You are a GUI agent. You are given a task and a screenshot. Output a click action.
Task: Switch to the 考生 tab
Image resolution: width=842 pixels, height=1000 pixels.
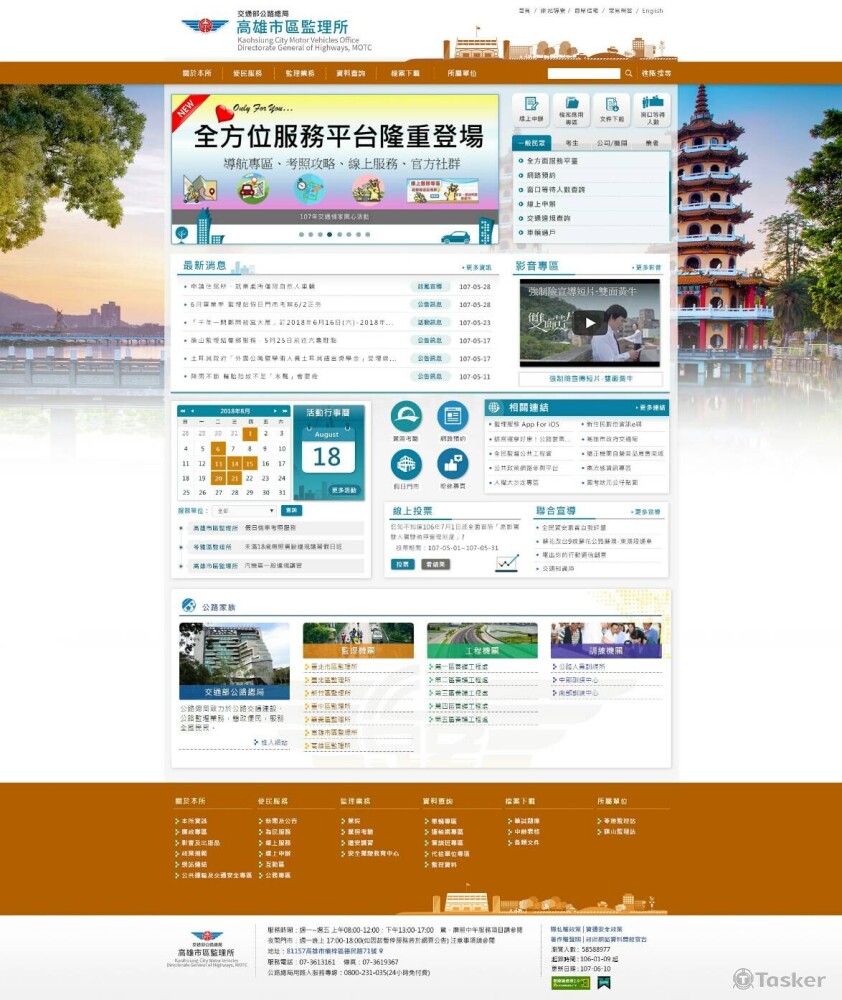[x=571, y=143]
